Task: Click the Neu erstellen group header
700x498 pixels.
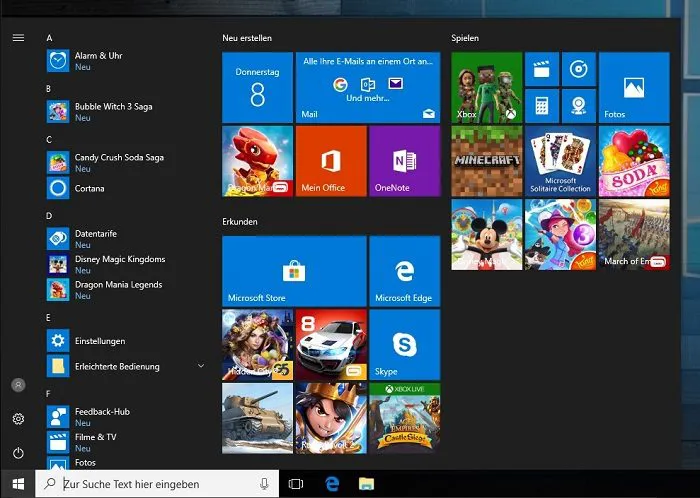Action: click(247, 38)
